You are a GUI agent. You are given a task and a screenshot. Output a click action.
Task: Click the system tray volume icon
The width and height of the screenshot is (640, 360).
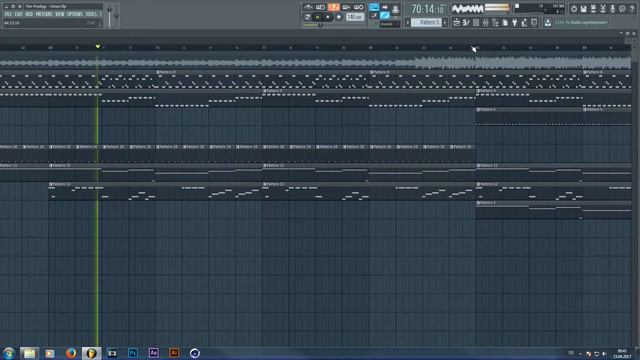(x=604, y=354)
